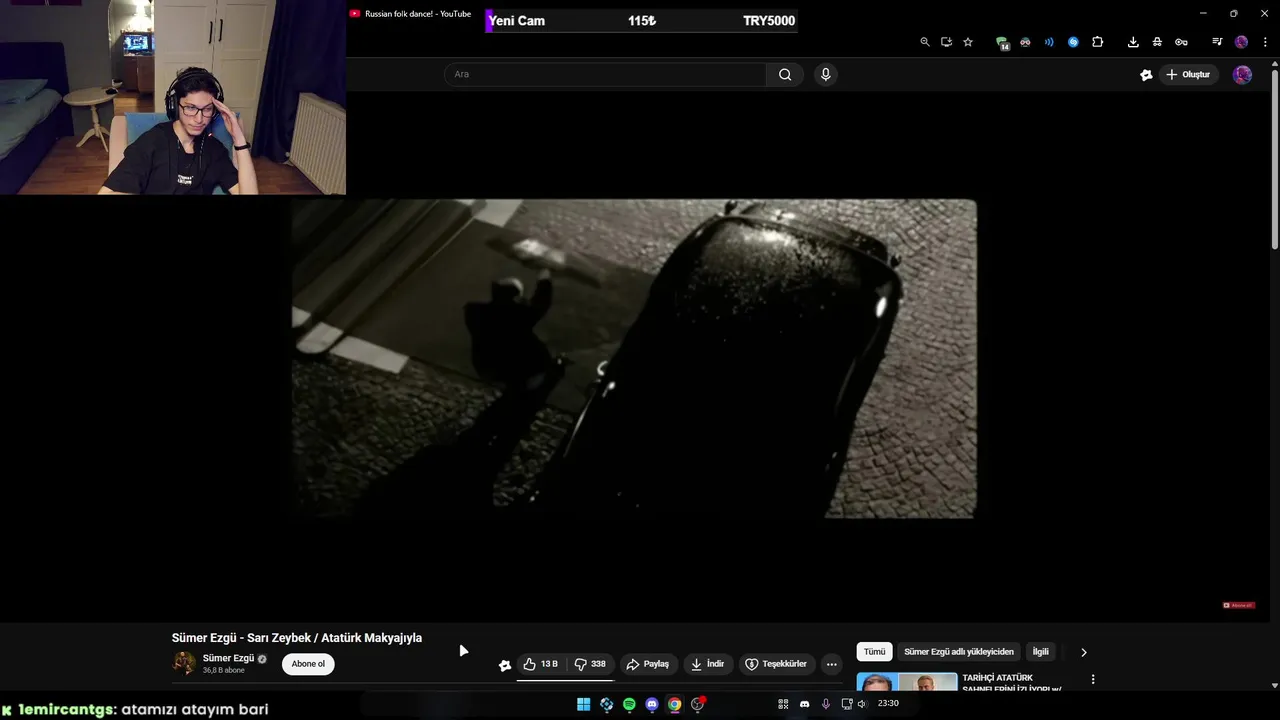
Task: Open options menu for Tarihçi Atatürk video
Action: [1092, 680]
